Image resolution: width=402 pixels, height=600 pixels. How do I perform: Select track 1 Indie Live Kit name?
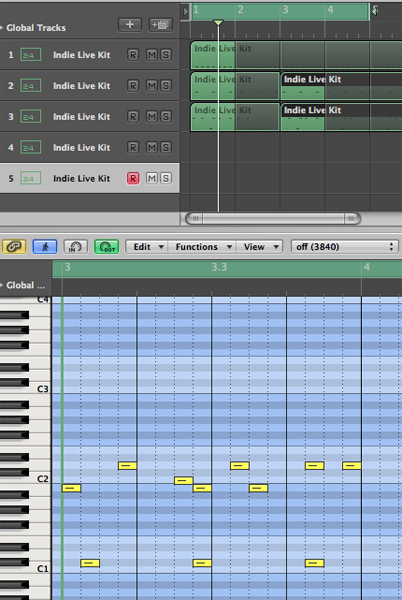81,55
